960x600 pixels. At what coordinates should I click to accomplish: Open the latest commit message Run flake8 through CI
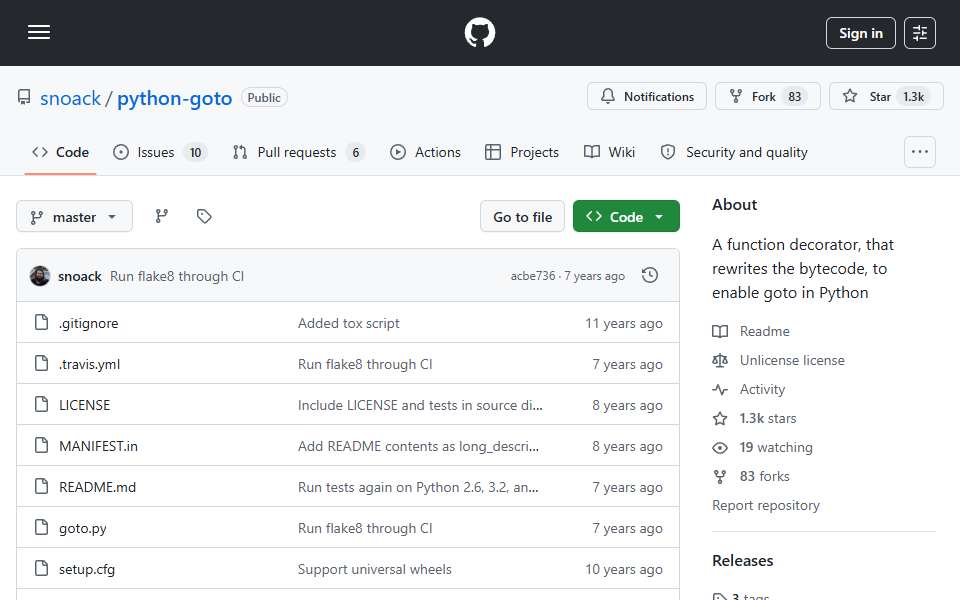click(x=177, y=277)
